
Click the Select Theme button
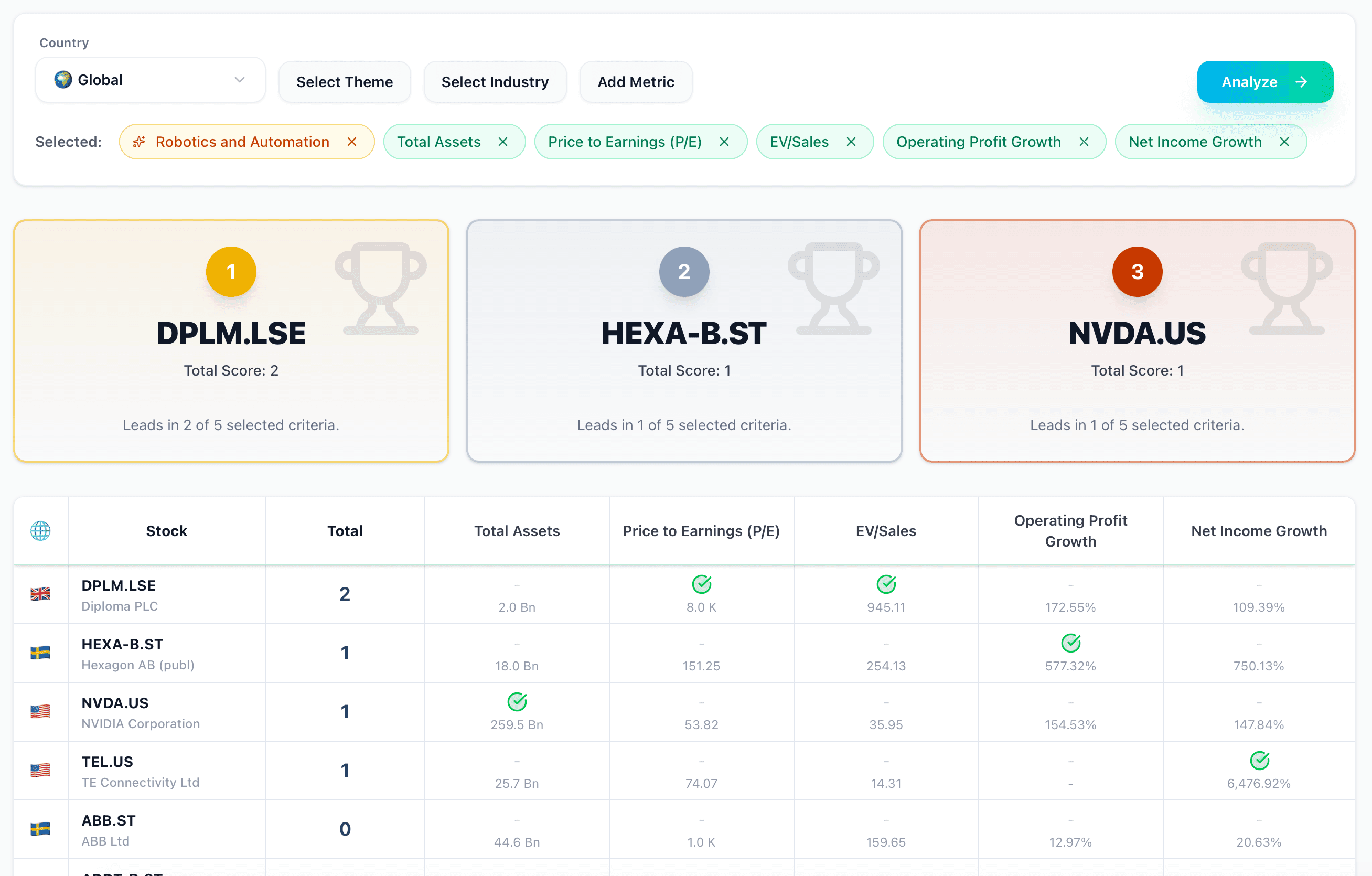[345, 82]
